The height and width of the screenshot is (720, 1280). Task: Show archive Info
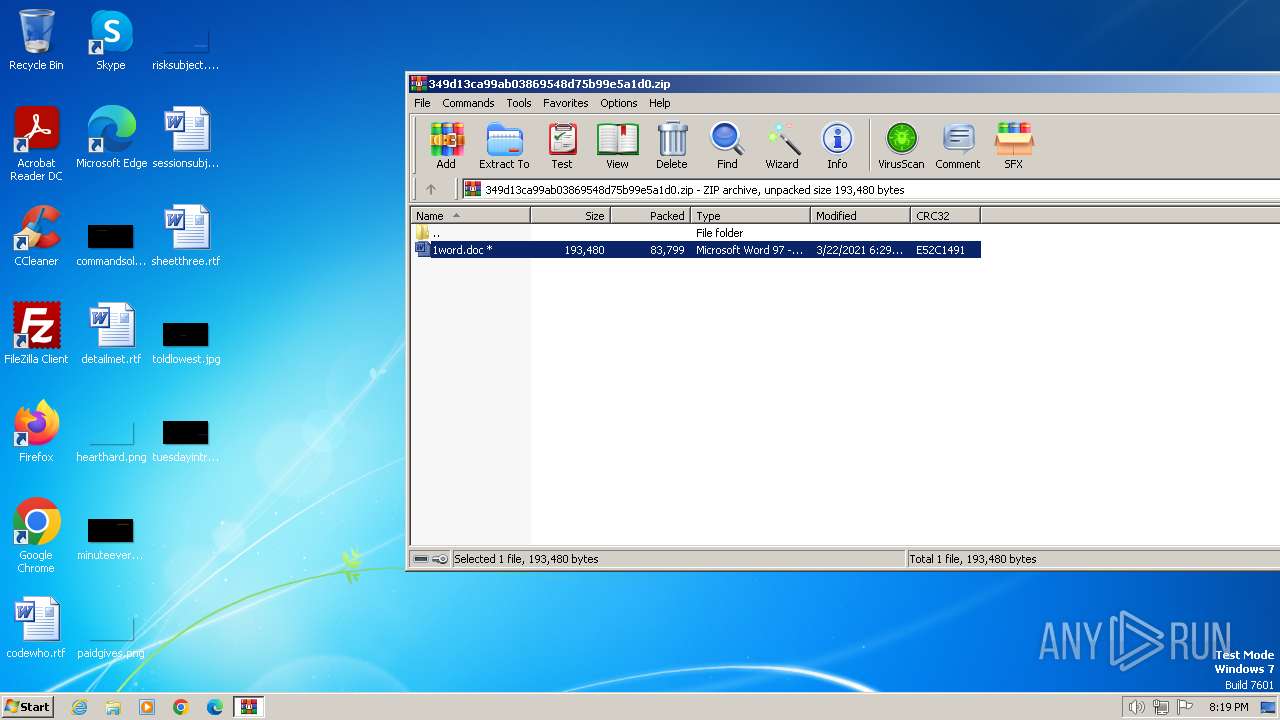click(837, 146)
